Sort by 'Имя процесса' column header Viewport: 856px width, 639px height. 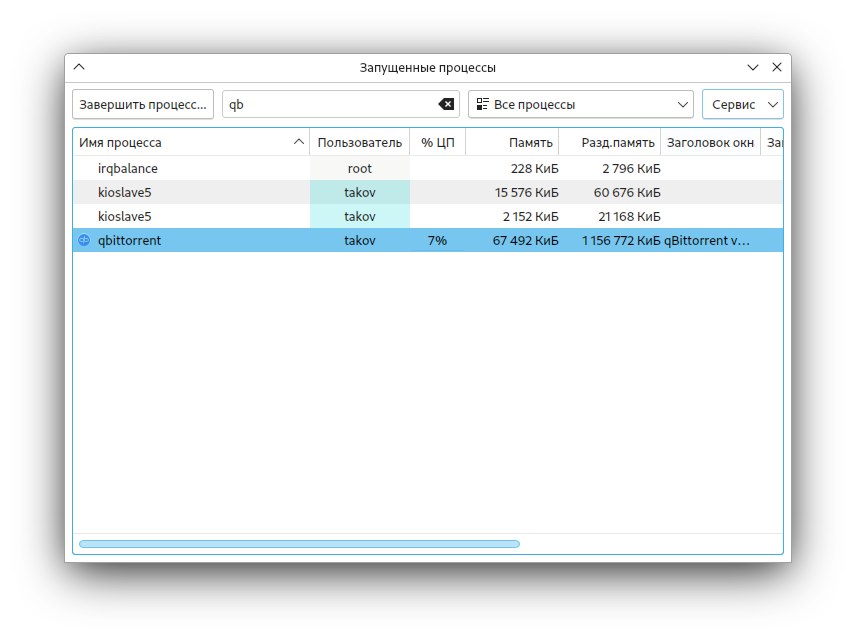[x=191, y=142]
